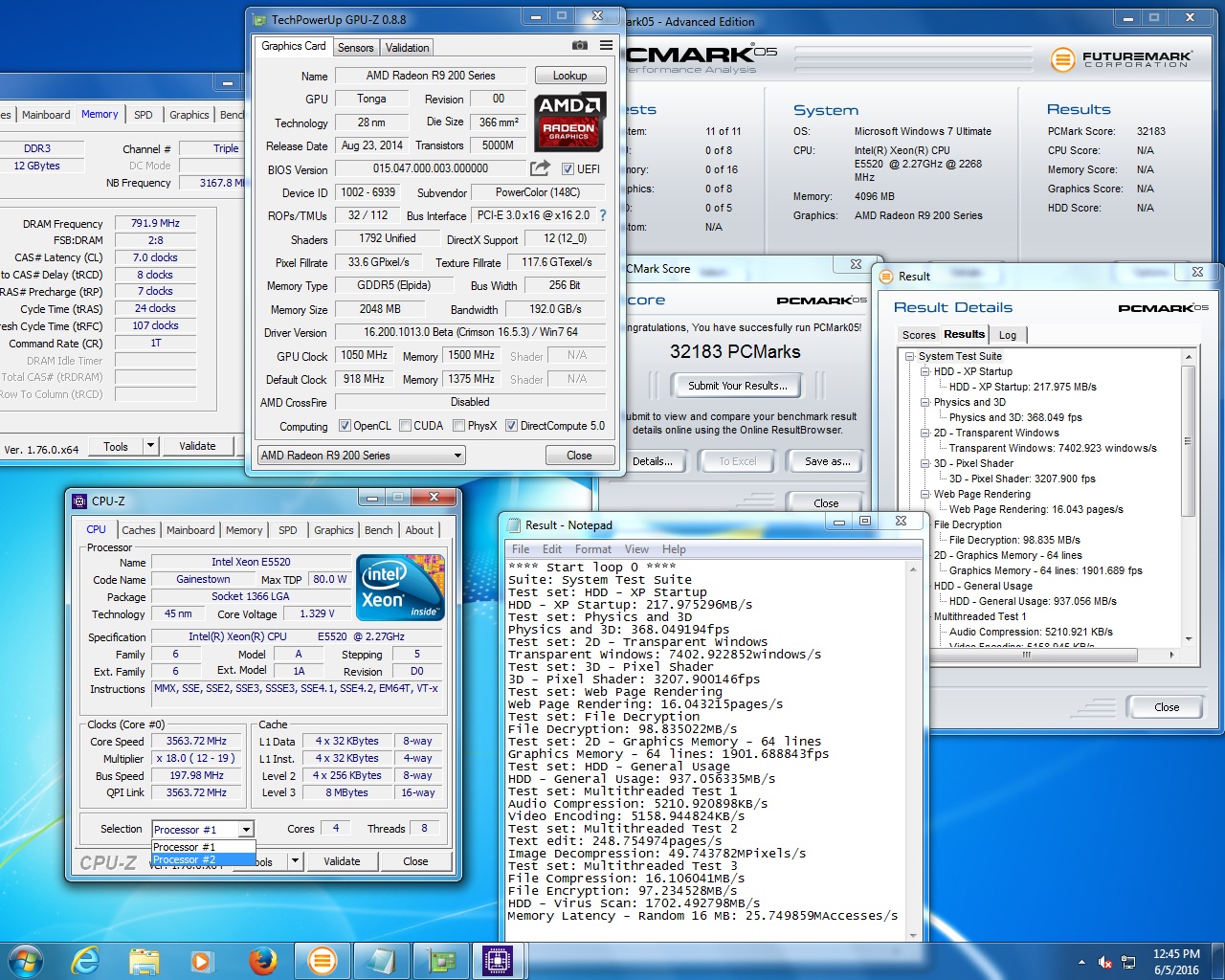1225x980 pixels.
Task: Click the Result Details vertical scrollbar
Action: (1189, 498)
